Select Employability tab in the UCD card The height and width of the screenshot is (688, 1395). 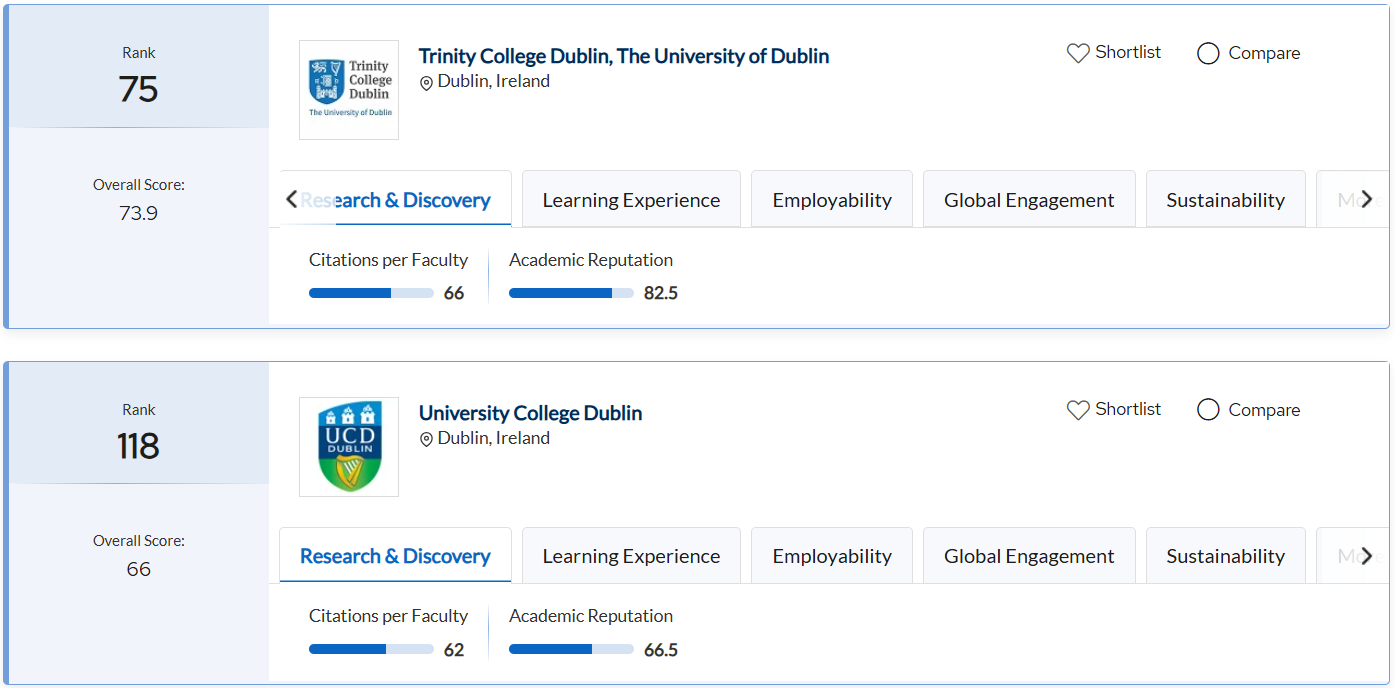pyautogui.click(x=832, y=556)
